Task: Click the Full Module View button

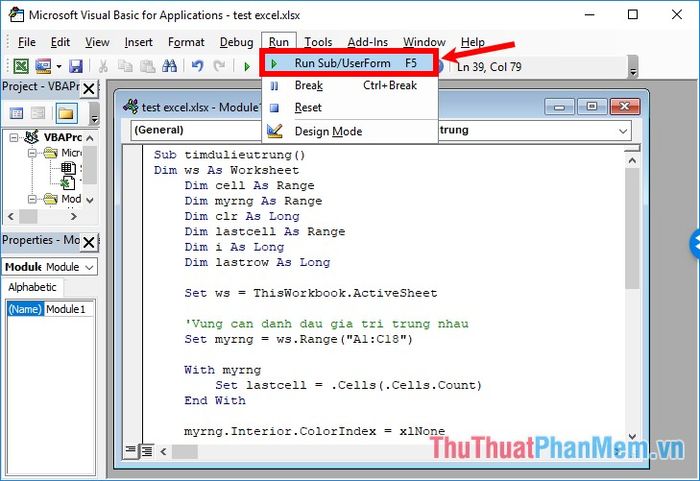Action: point(146,451)
